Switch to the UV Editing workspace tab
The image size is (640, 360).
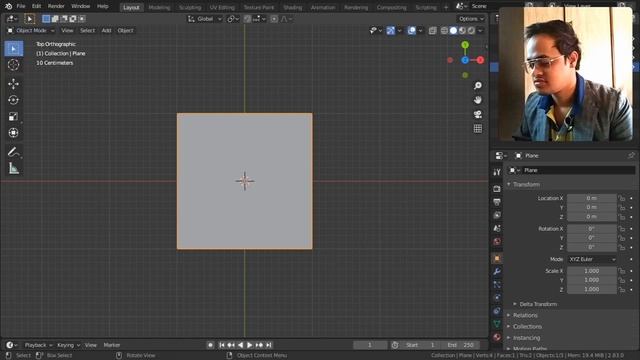[222, 7]
